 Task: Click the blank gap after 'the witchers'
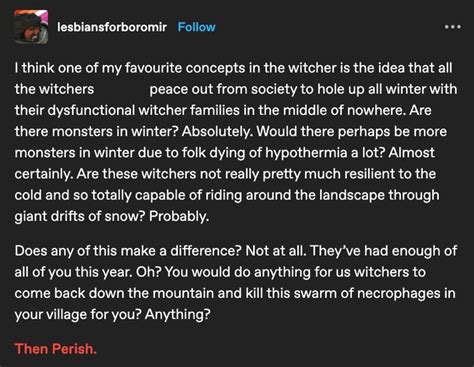point(122,89)
